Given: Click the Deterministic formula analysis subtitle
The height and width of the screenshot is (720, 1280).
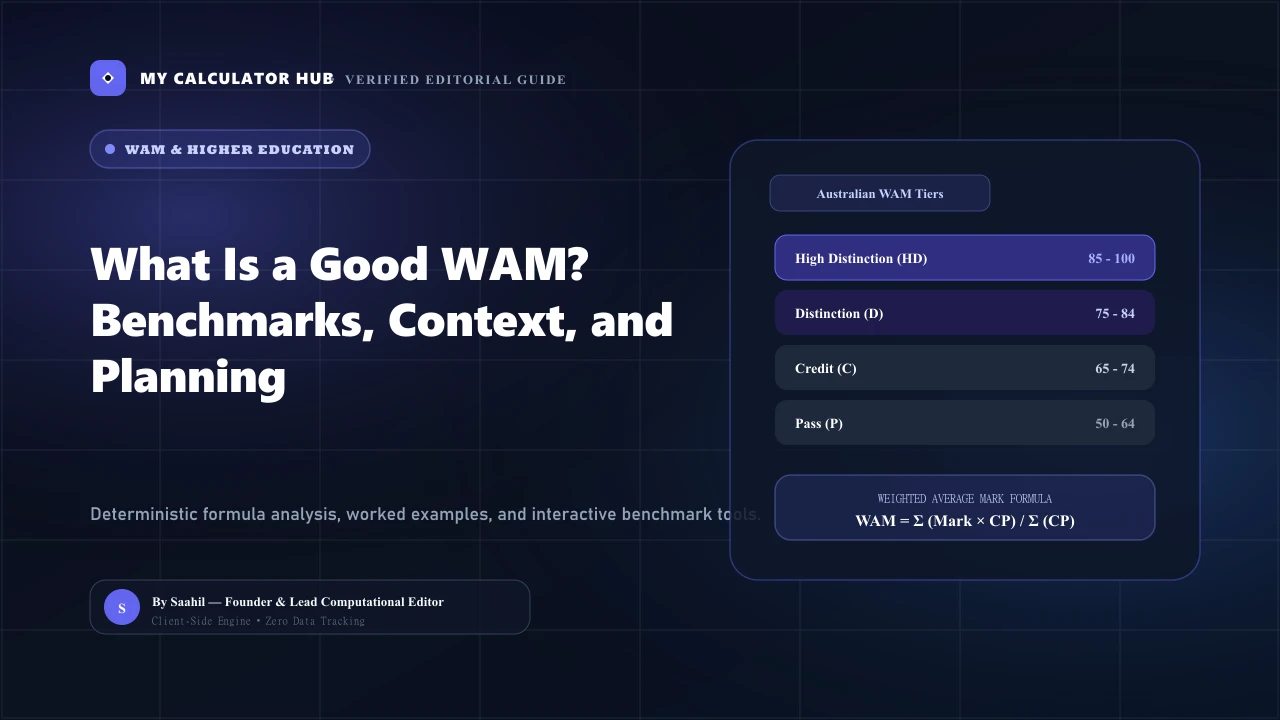Looking at the screenshot, I should 426,515.
